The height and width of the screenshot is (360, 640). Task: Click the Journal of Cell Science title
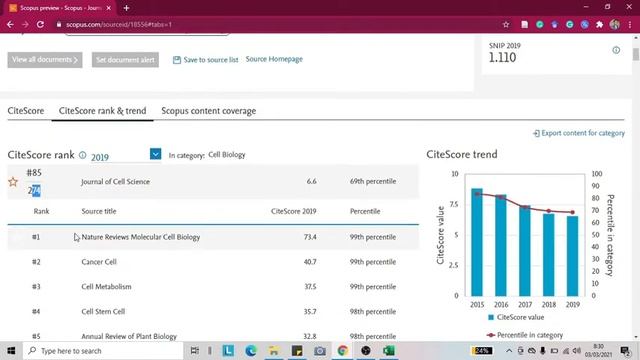[x=115, y=182]
